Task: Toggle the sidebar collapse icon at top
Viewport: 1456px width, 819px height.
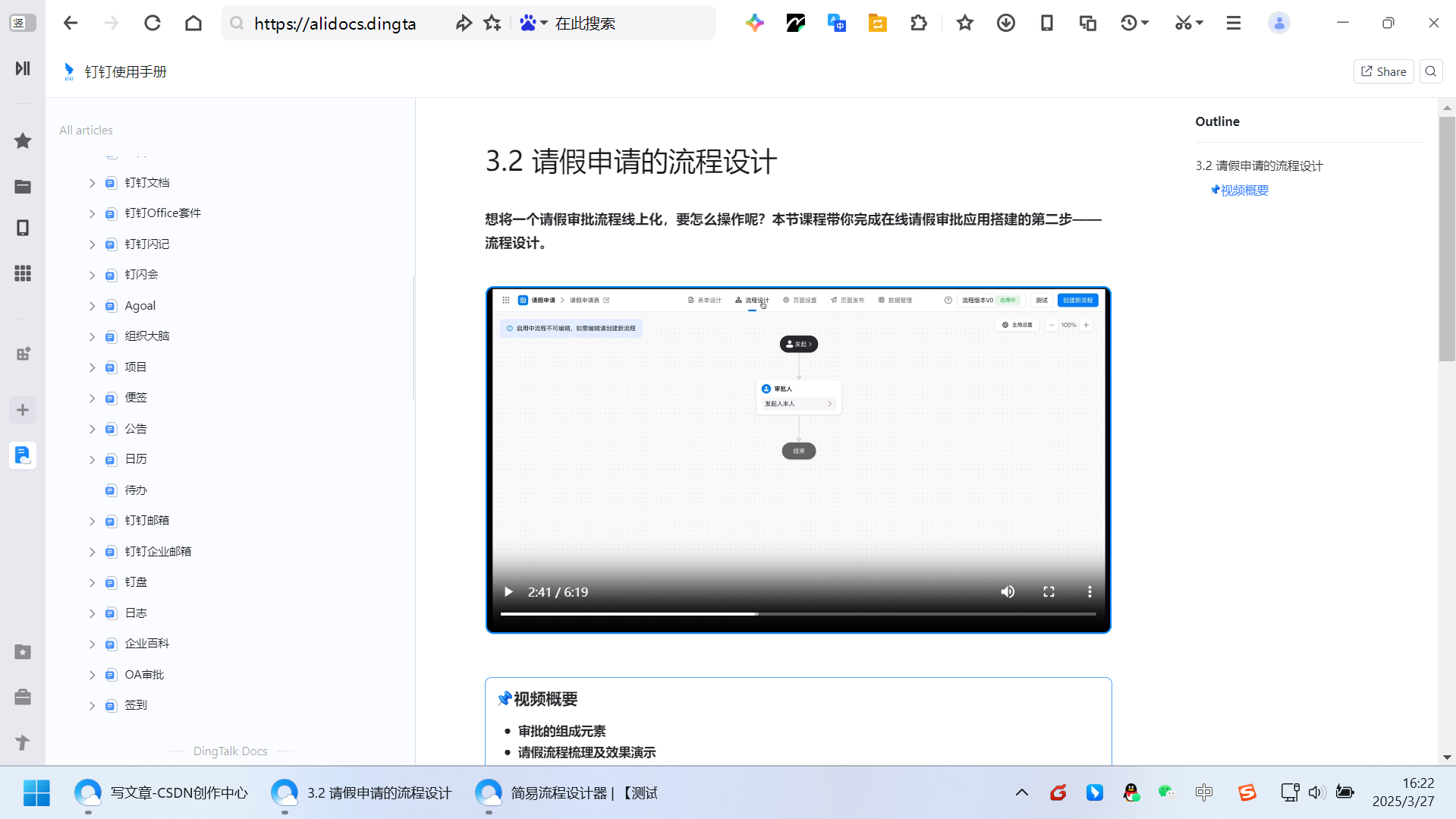Action: point(23,68)
